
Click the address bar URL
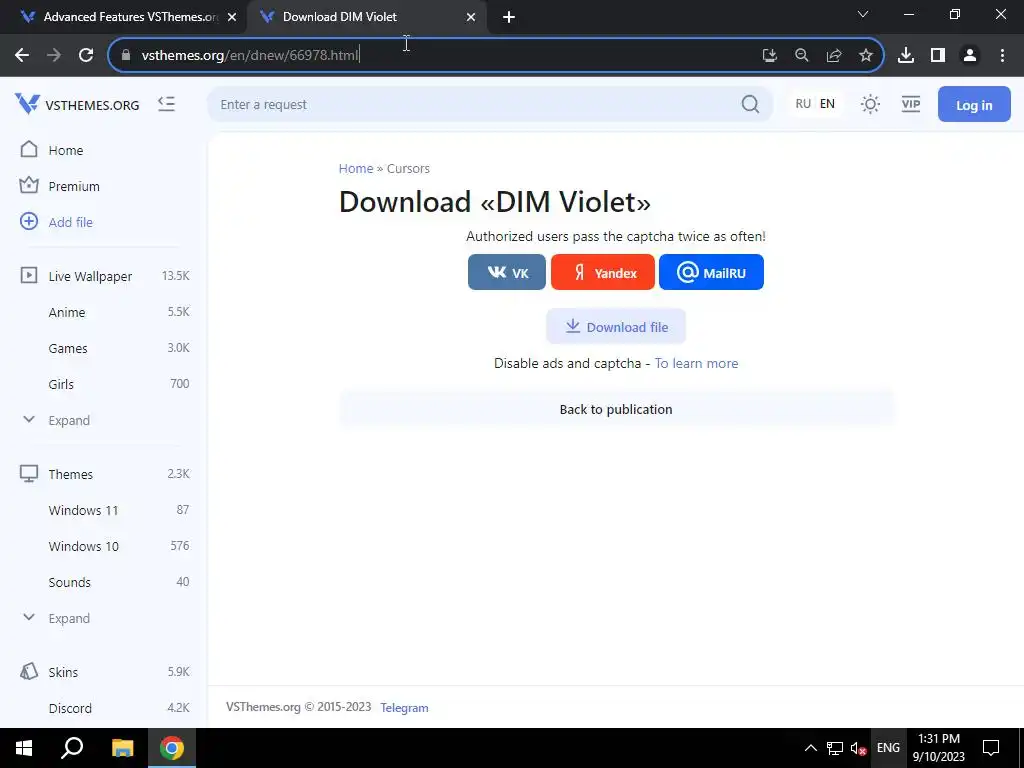click(x=250, y=55)
